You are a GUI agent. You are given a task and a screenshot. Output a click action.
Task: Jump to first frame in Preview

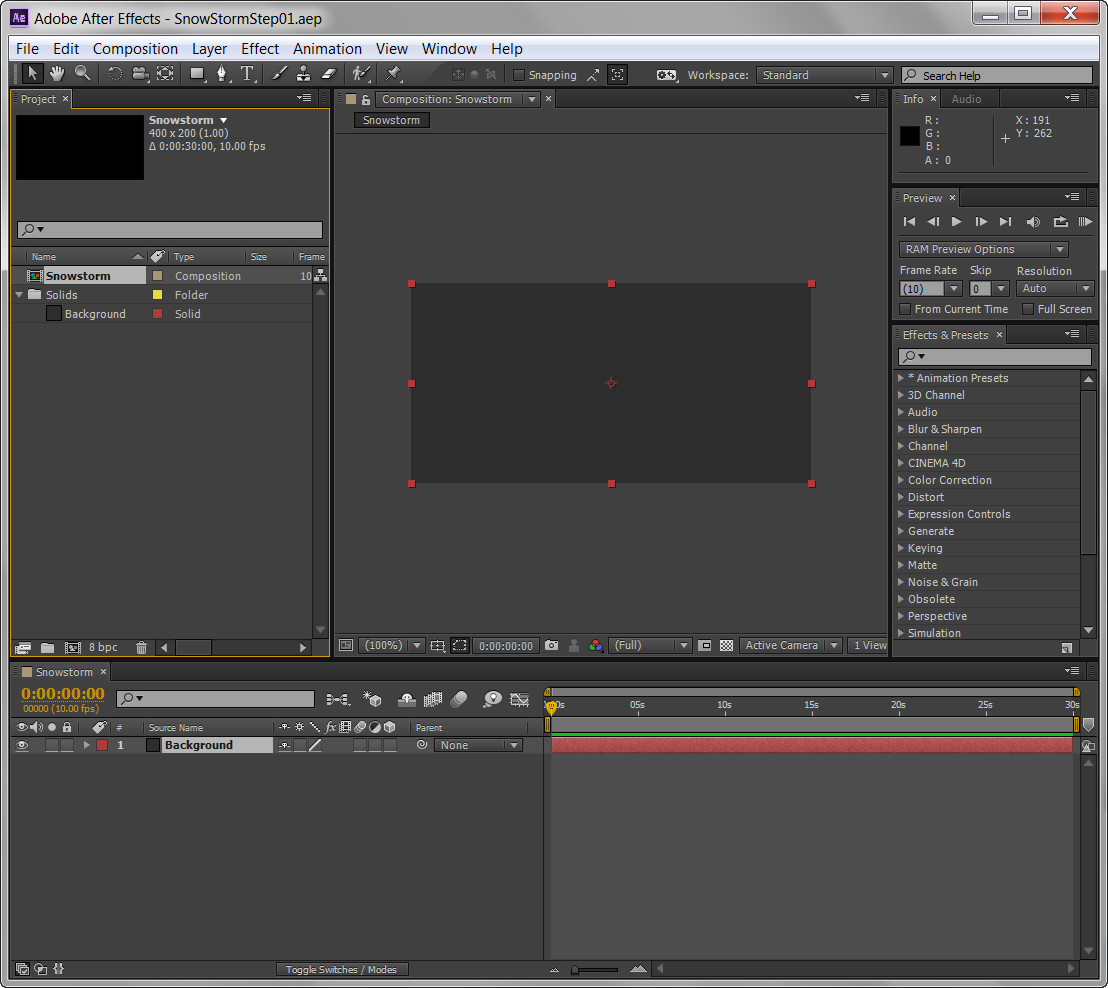[909, 222]
